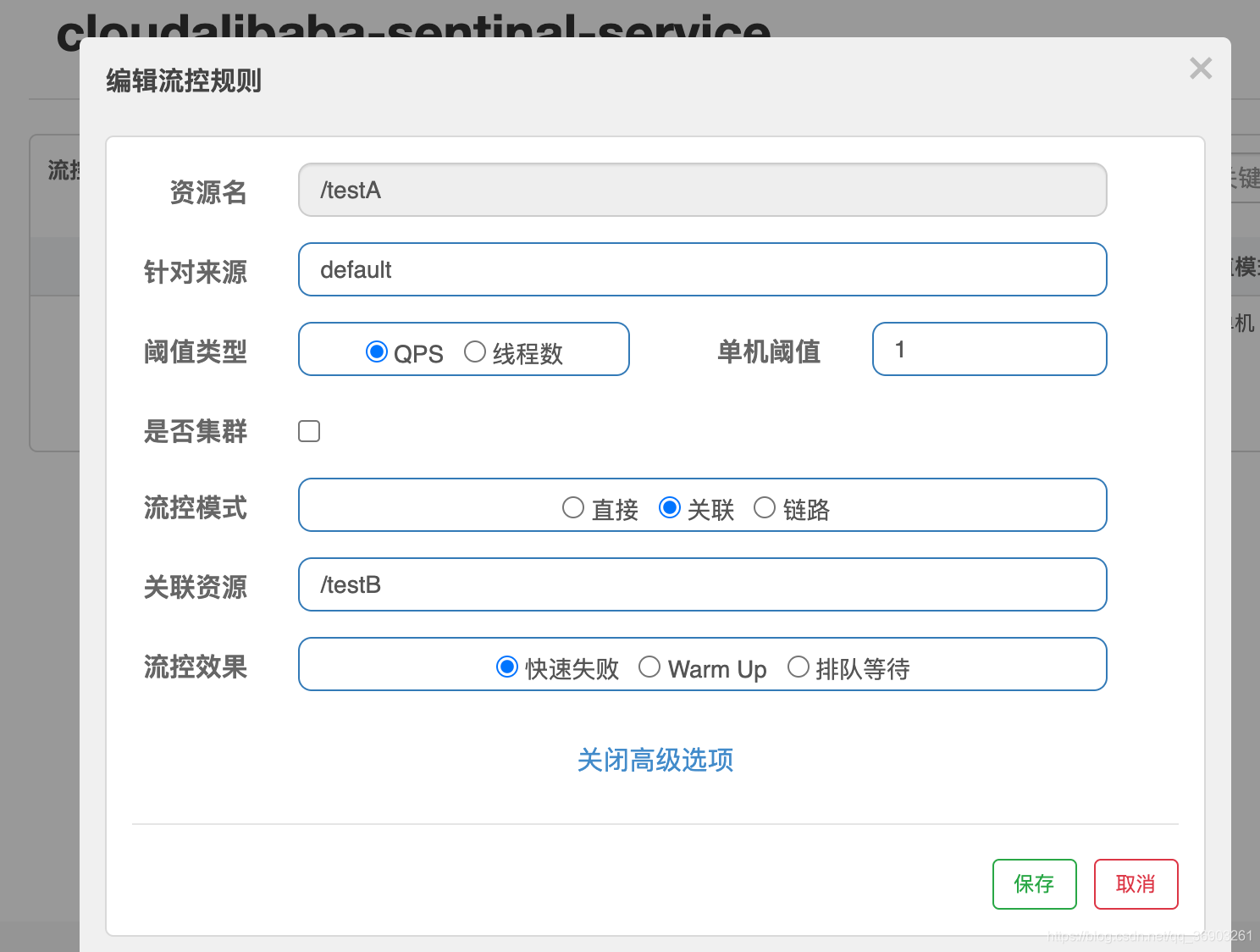Focus the 单机阈值 input field

[x=990, y=349]
